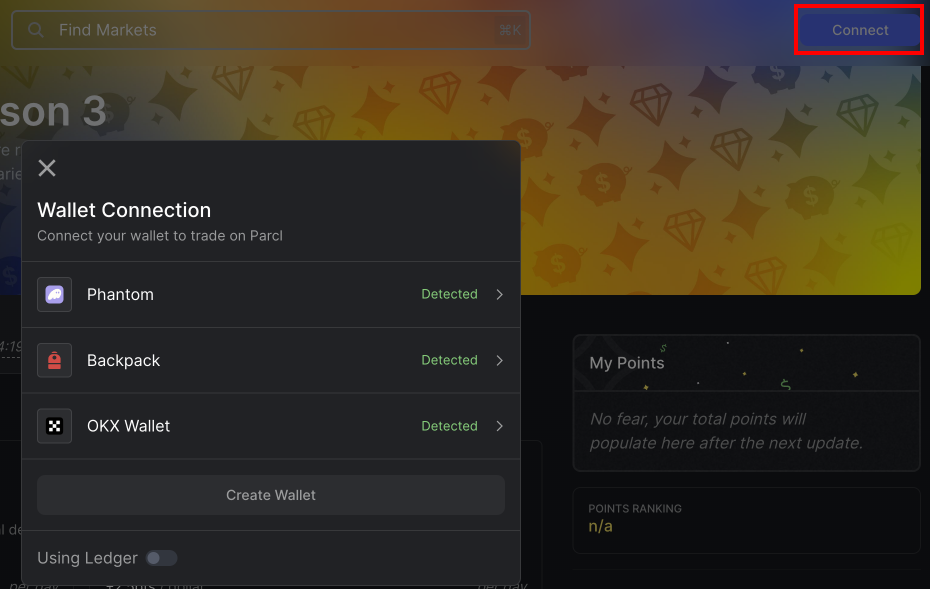This screenshot has width=930, height=589.
Task: Expand the Backpack row chevron arrow
Action: pos(499,360)
